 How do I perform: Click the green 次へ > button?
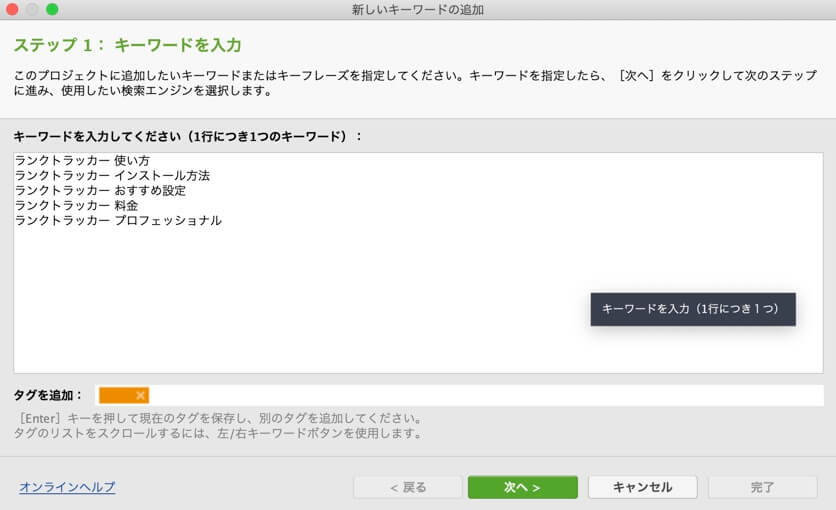point(522,487)
